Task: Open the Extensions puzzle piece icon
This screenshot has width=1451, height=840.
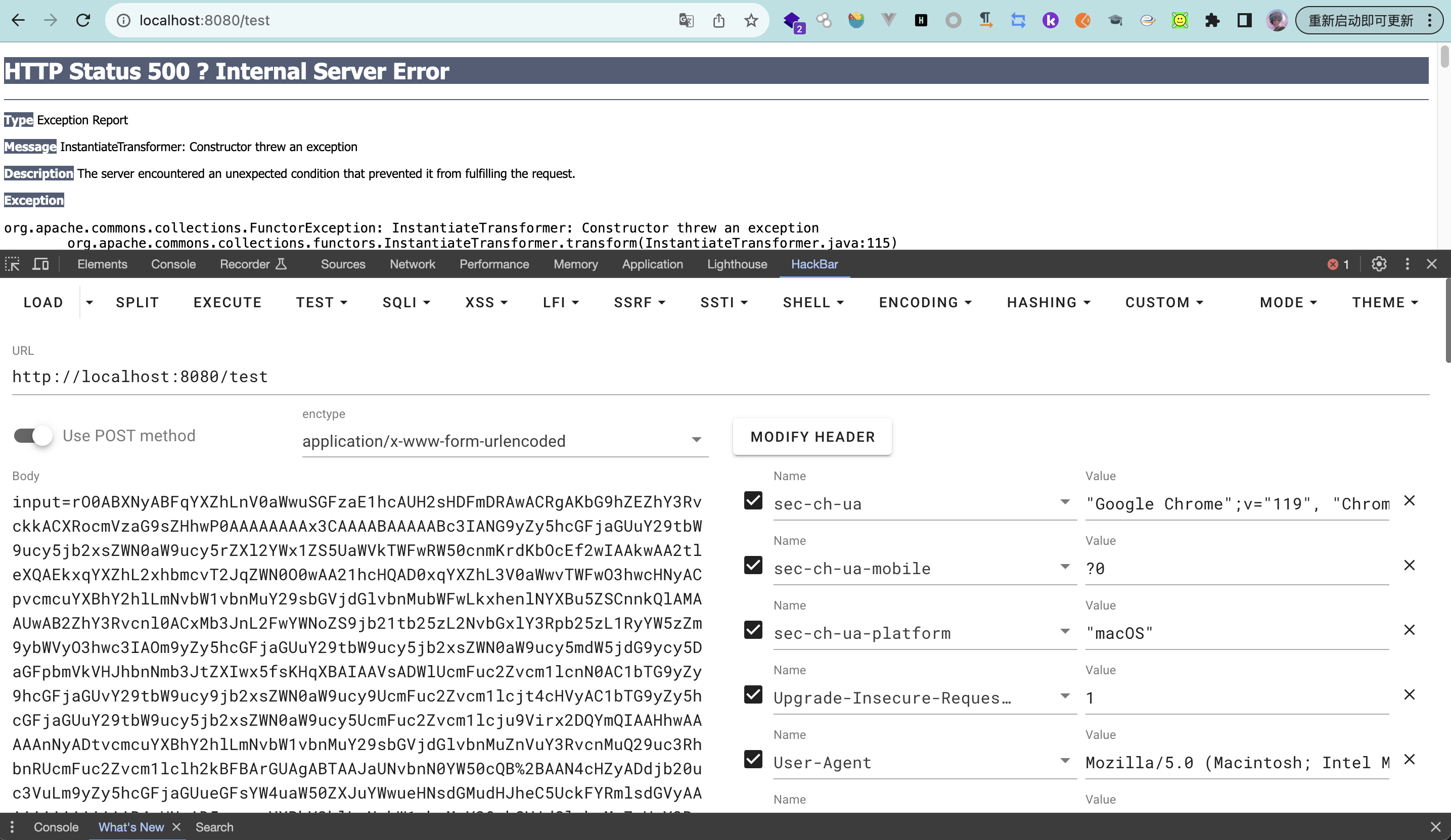Action: point(1212,21)
